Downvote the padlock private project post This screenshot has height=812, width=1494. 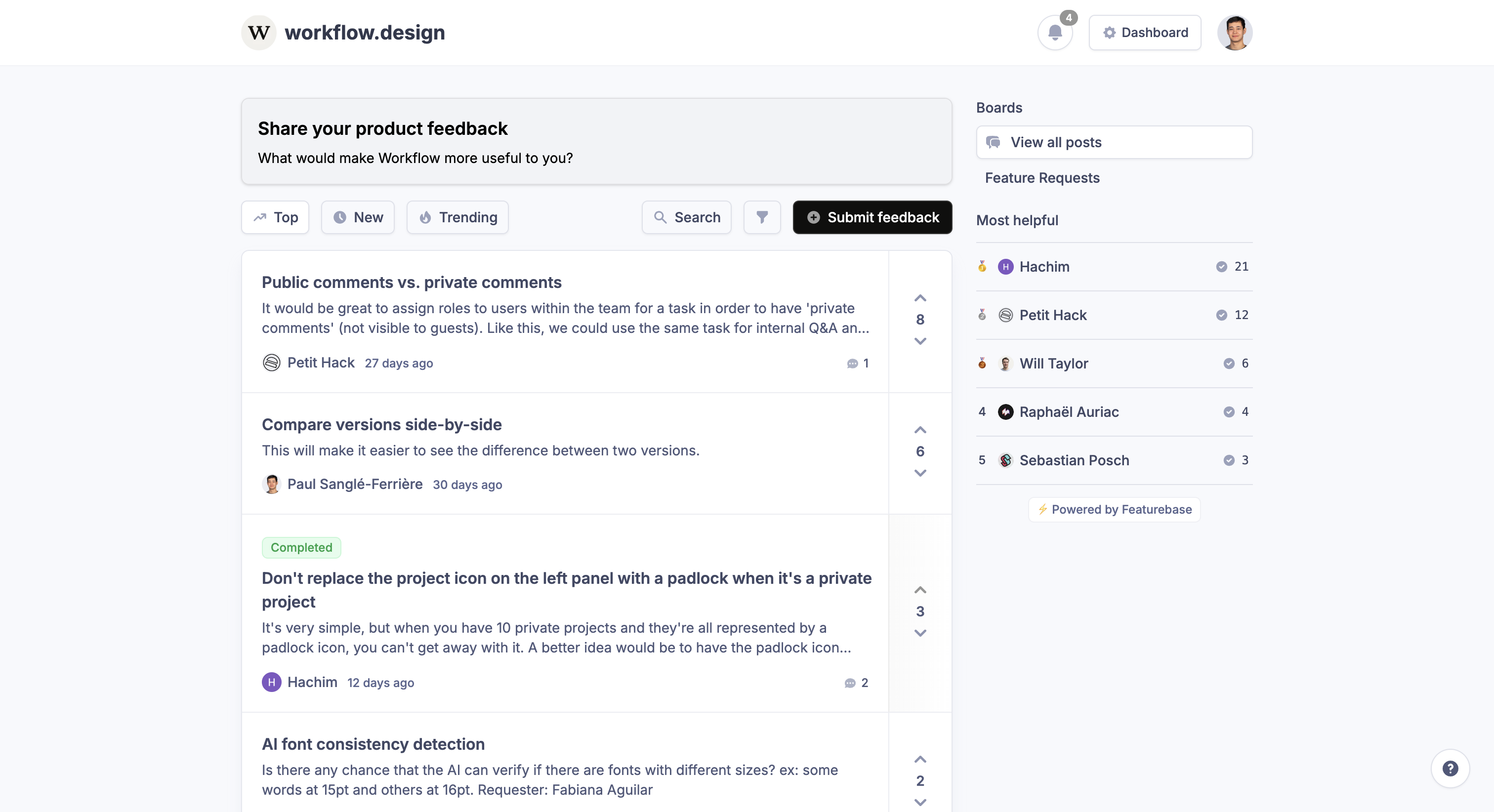[920, 633]
